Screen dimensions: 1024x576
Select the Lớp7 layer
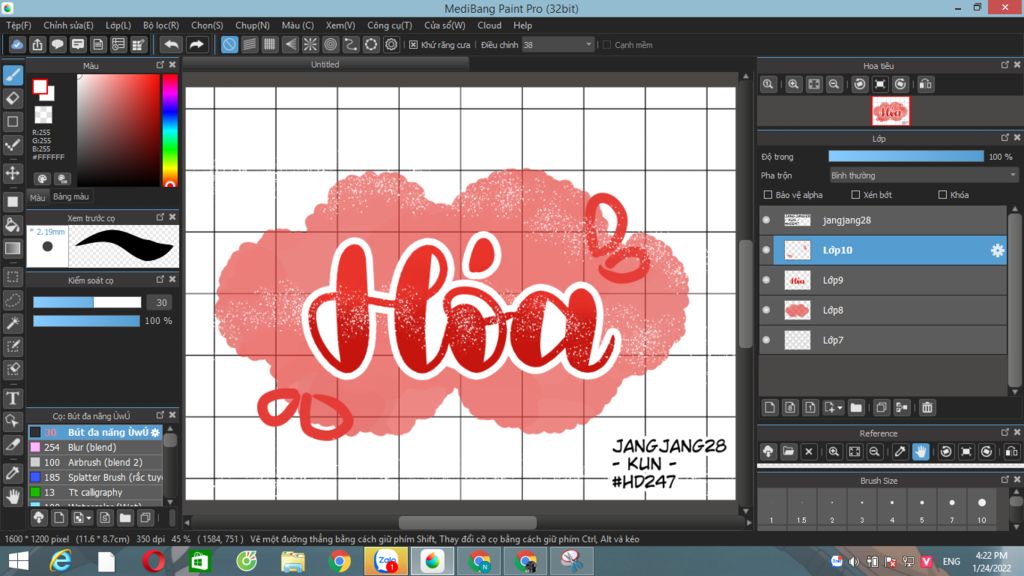pyautogui.click(x=883, y=340)
